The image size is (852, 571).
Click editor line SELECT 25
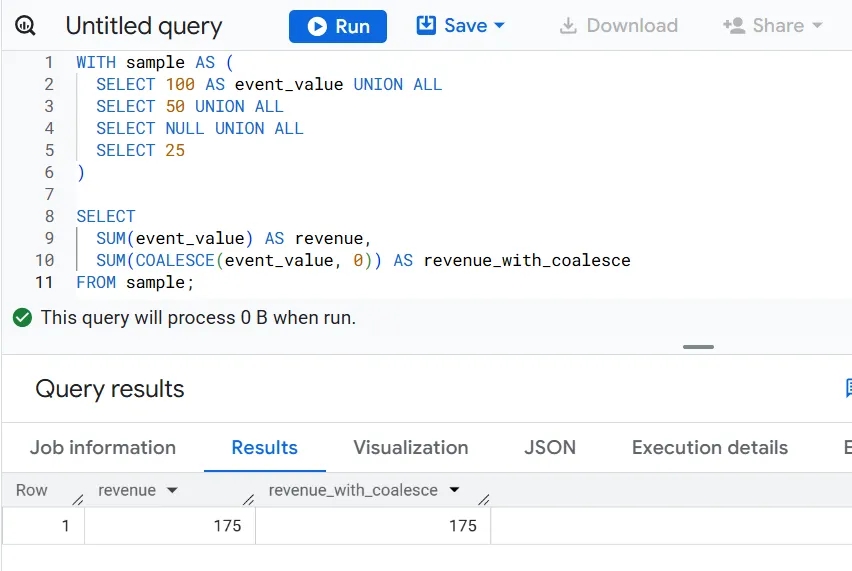140,150
